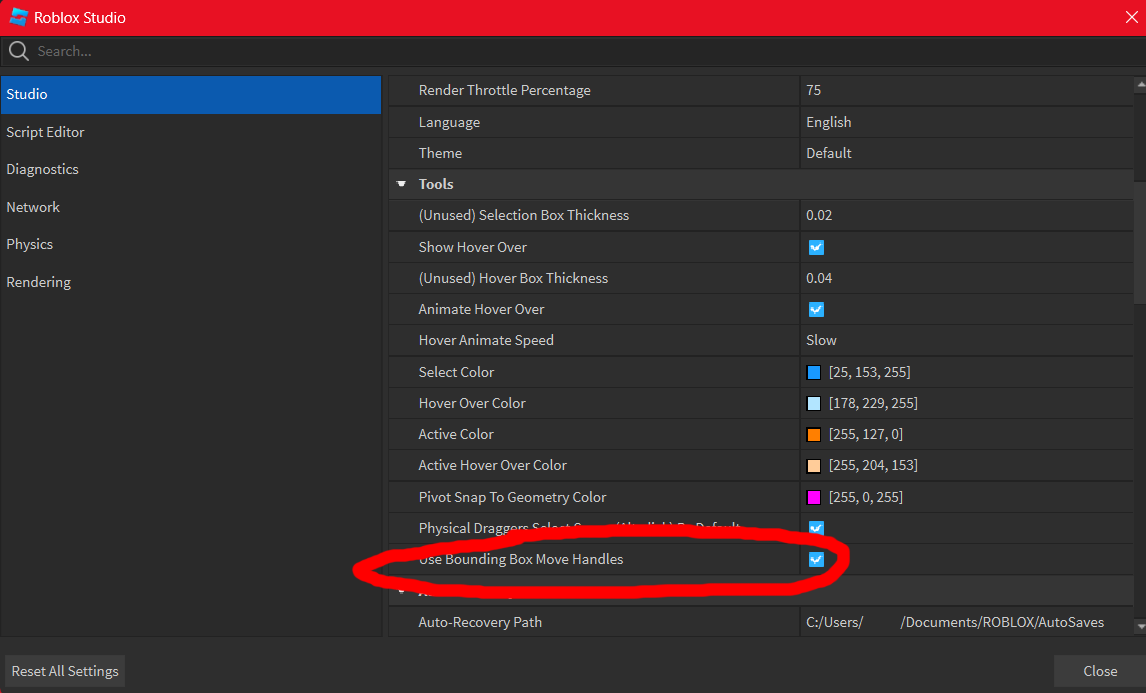This screenshot has width=1146, height=693.
Task: Click the Hover Over Color swatch
Action: tap(814, 404)
